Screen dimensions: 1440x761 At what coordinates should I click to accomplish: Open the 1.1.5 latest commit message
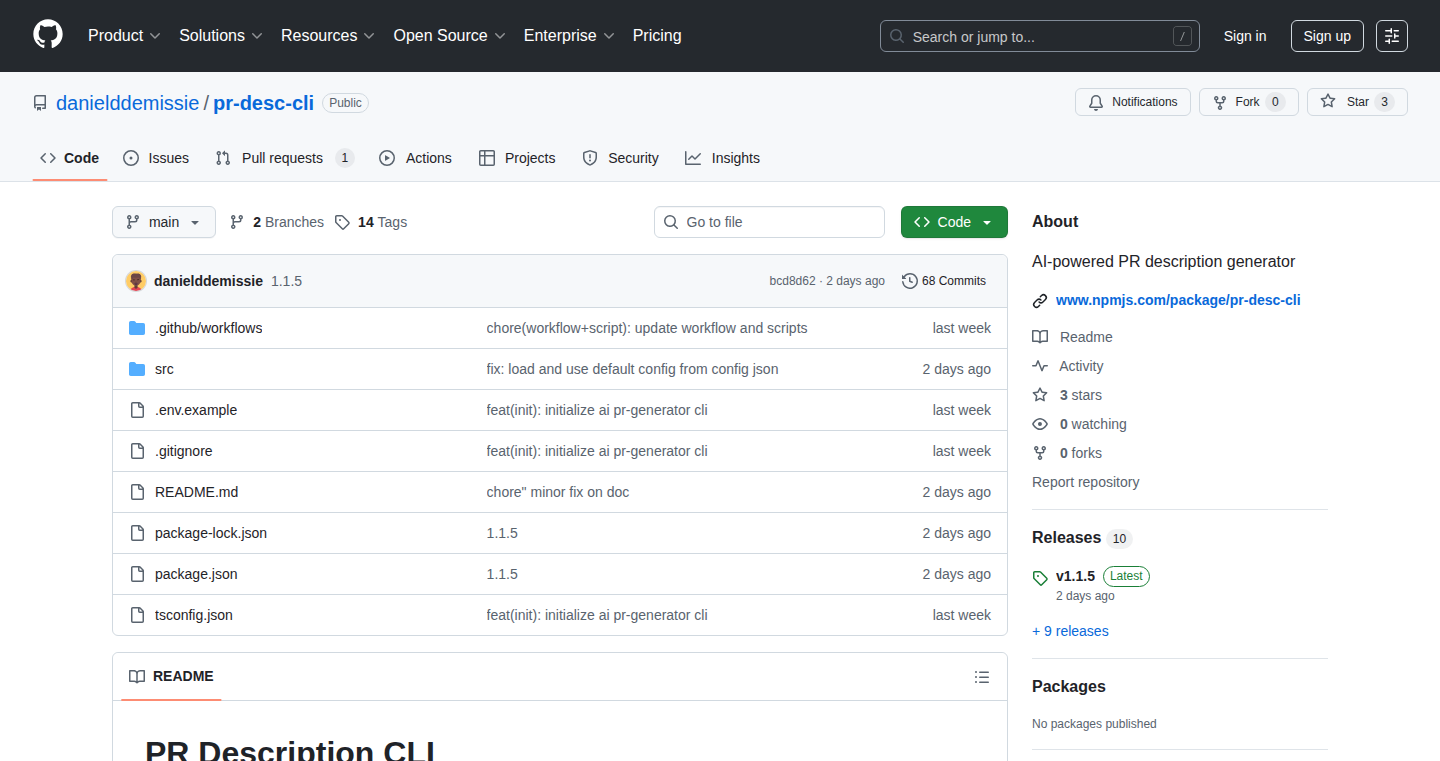click(286, 281)
